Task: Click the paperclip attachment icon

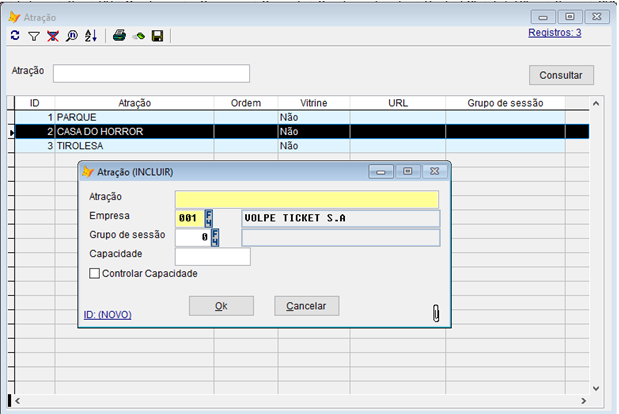Action: tap(436, 313)
